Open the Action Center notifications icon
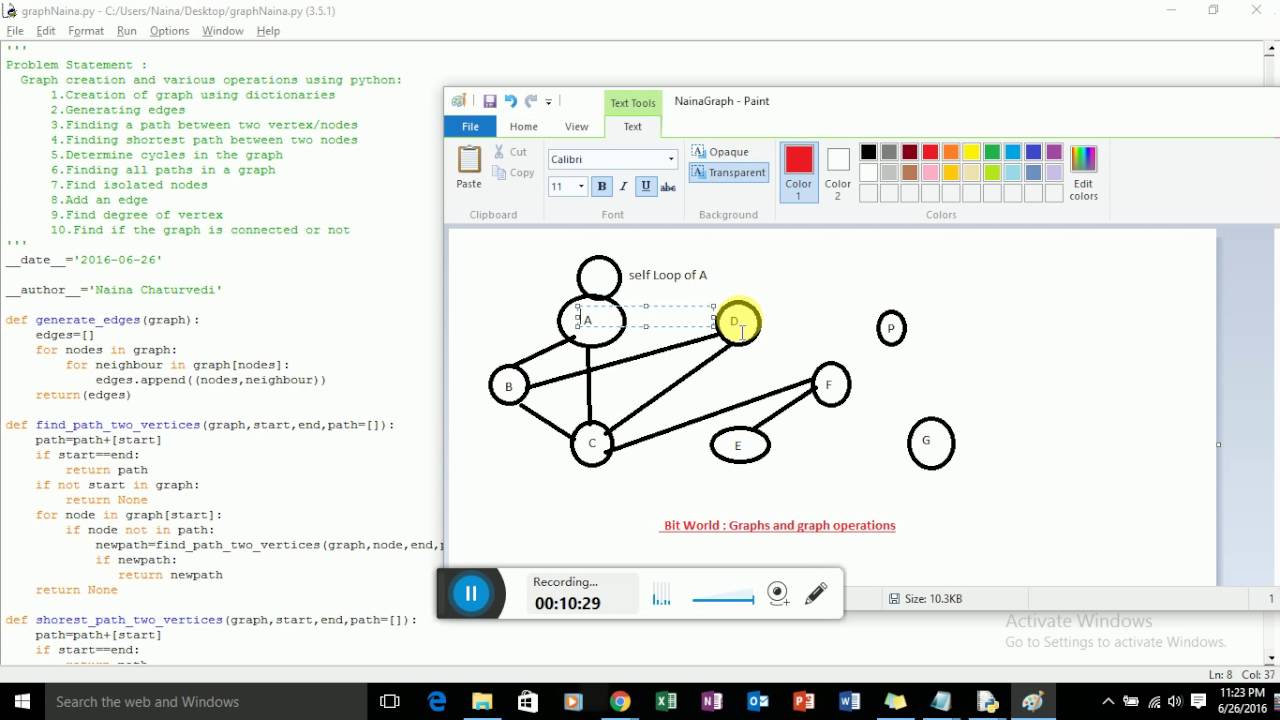 tap(1199, 701)
